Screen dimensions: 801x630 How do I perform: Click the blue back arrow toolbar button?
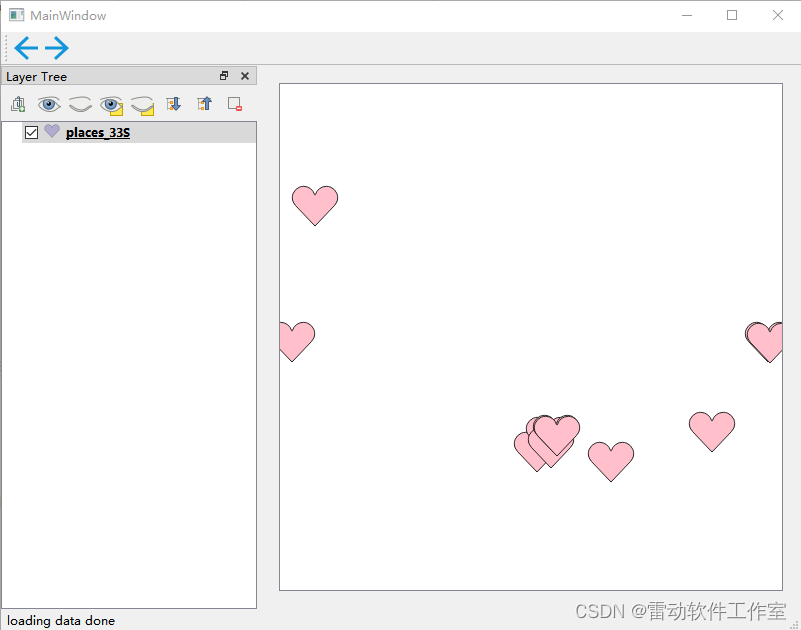26,48
